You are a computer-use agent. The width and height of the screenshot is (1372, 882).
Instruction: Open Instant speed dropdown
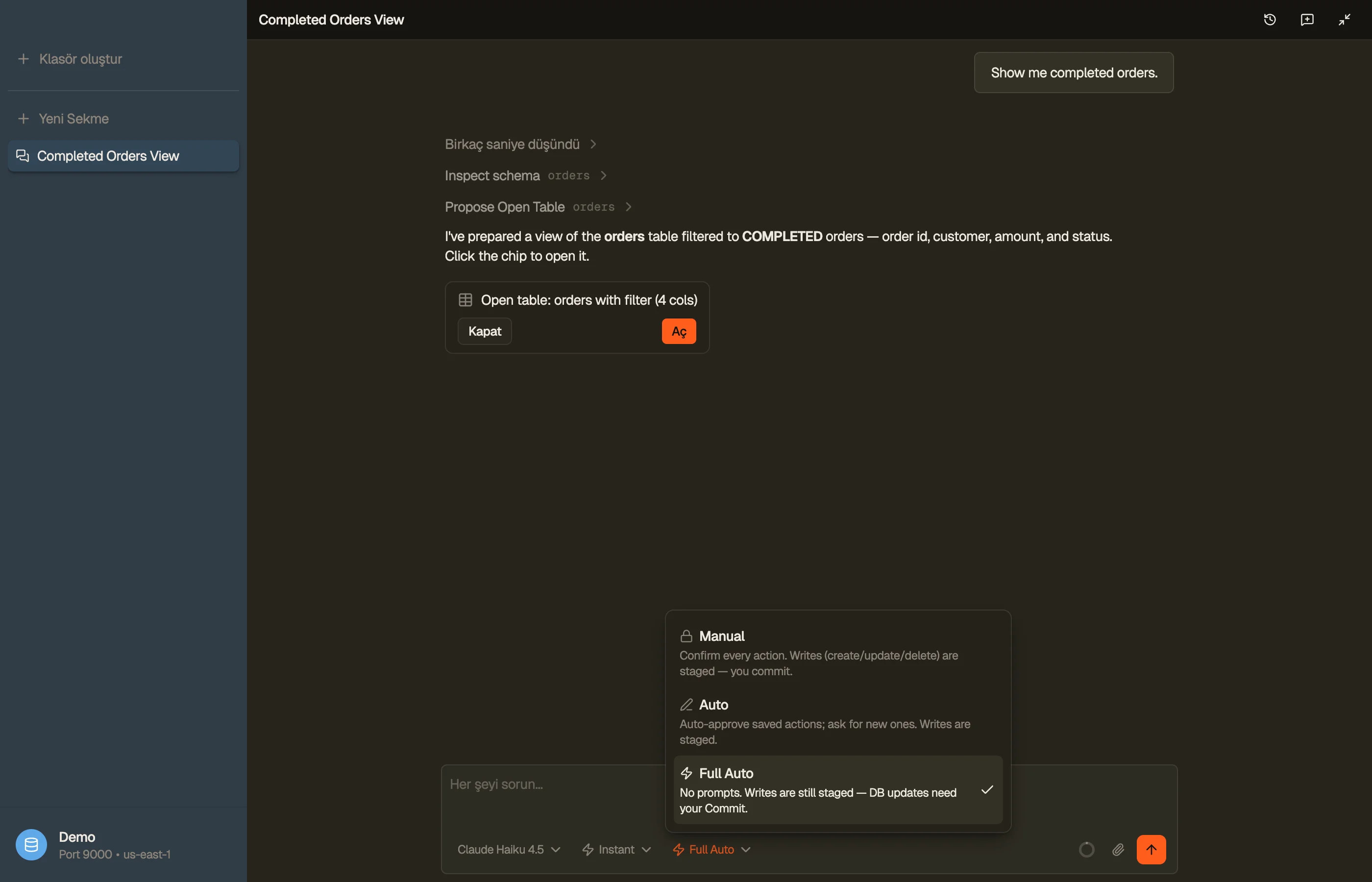tap(616, 849)
